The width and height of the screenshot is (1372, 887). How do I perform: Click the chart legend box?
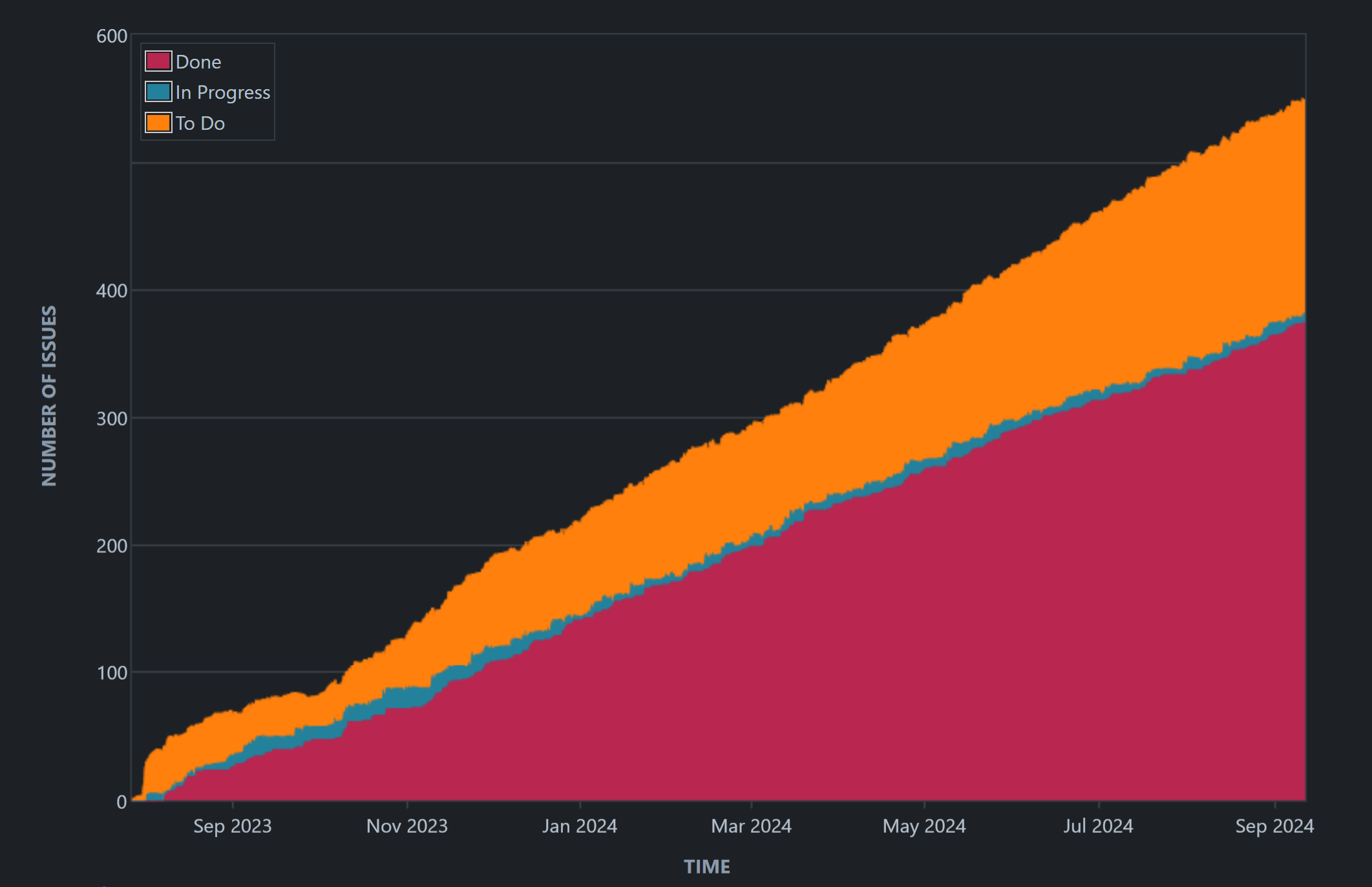click(x=208, y=91)
